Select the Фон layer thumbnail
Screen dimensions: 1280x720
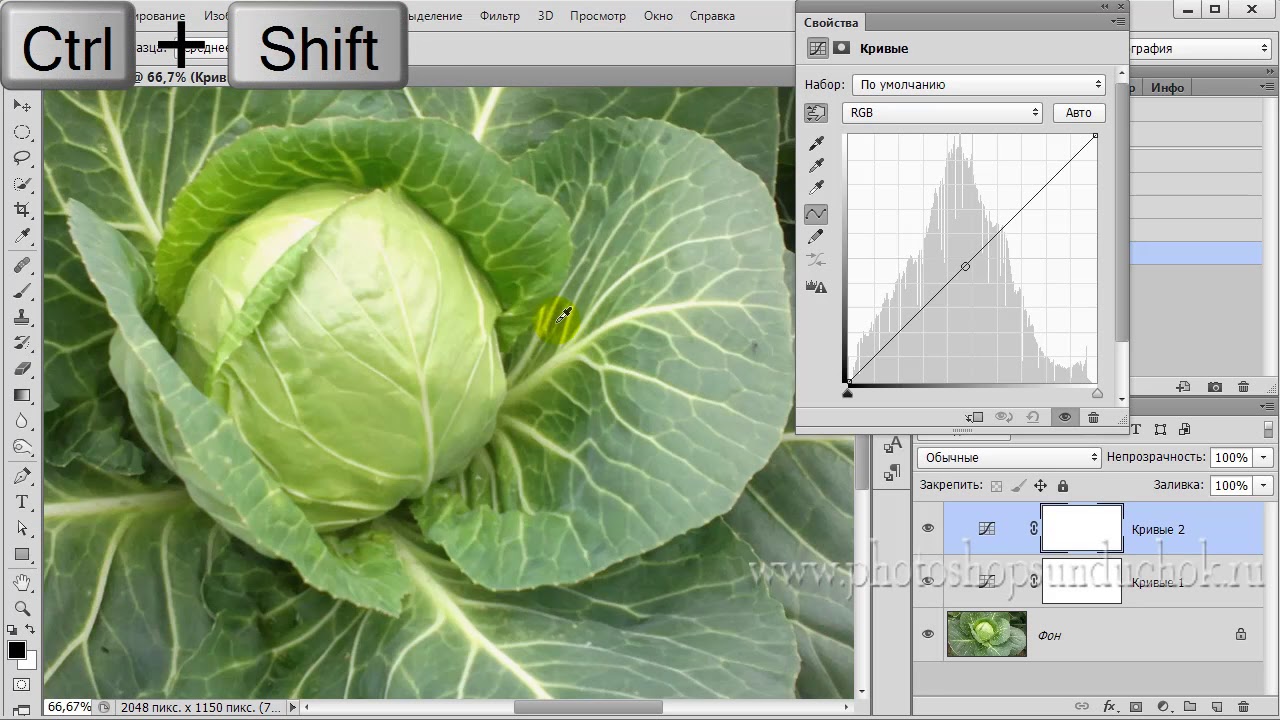(987, 634)
